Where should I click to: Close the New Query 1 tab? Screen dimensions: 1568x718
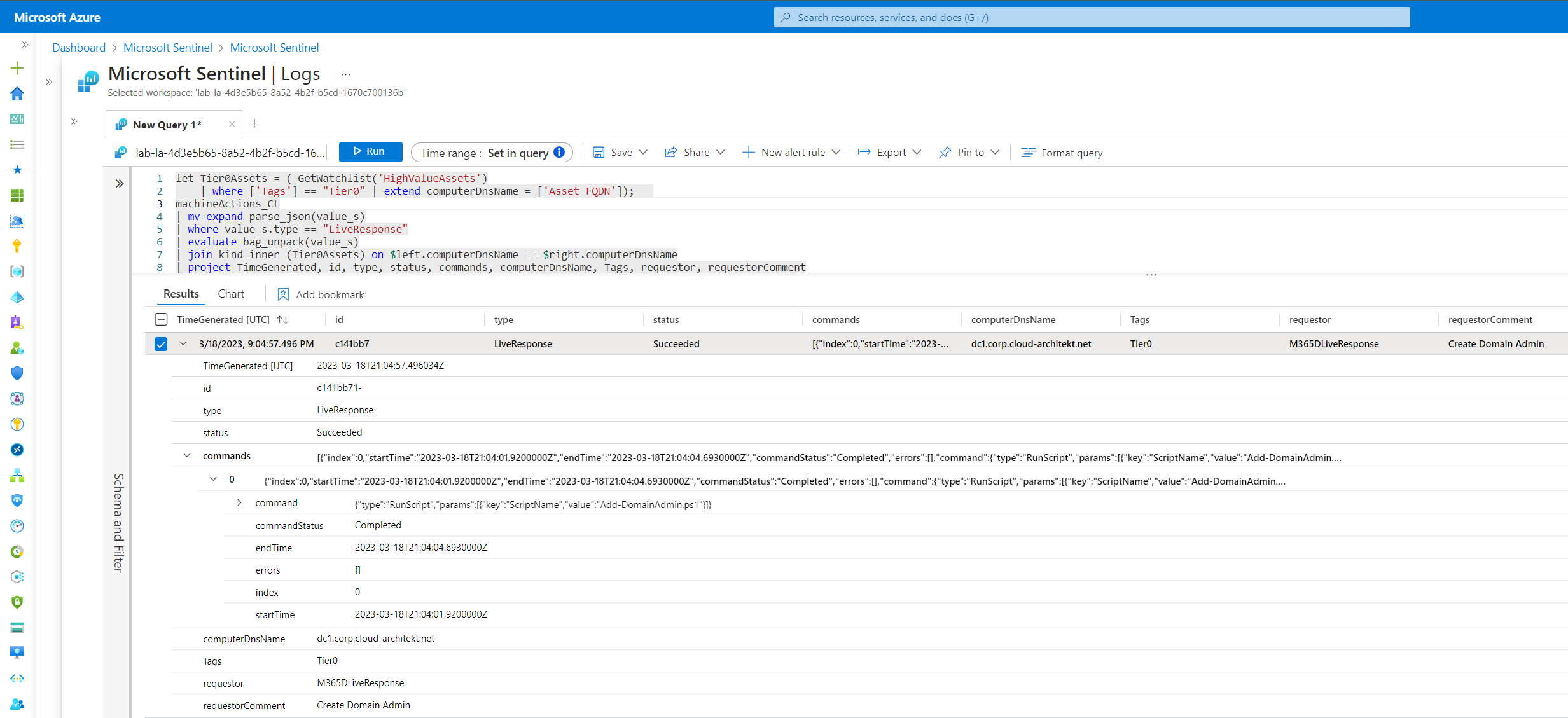point(232,125)
